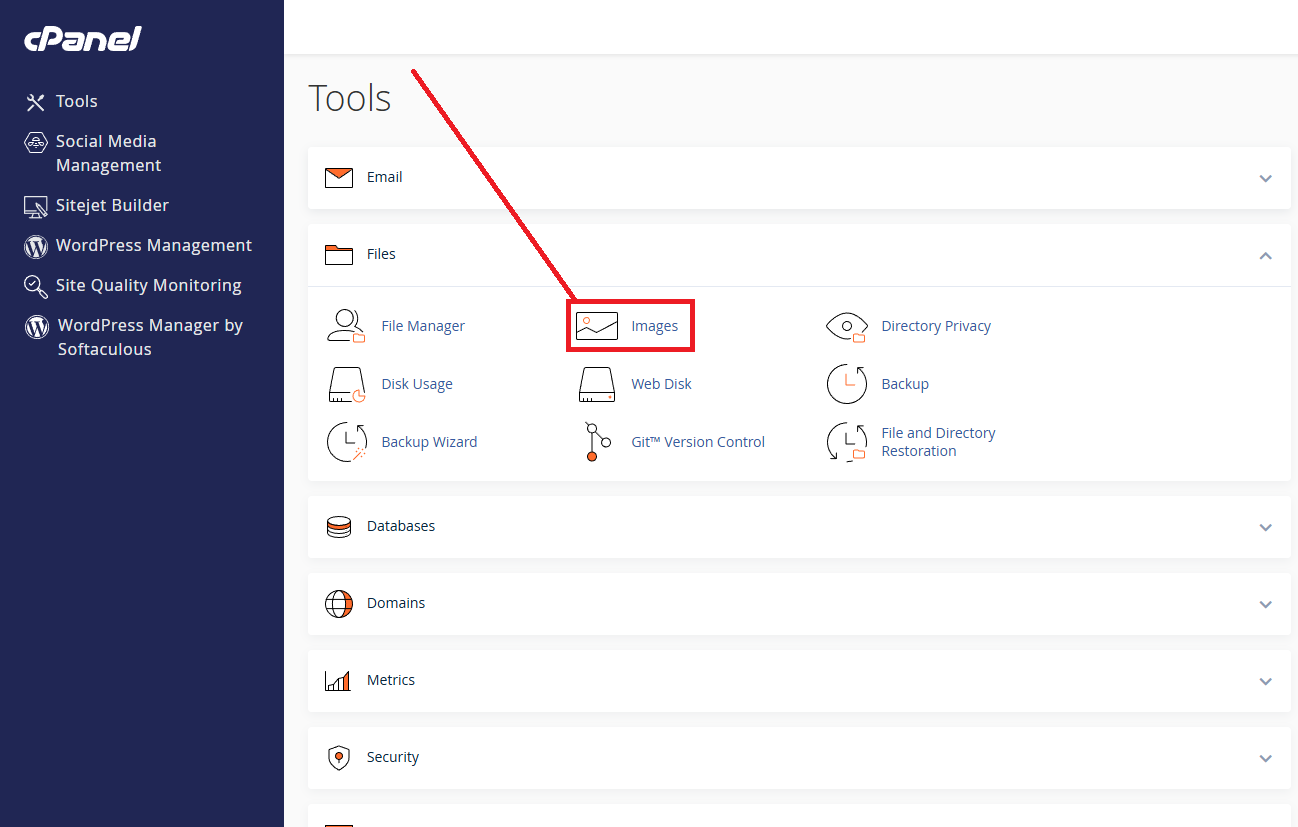The height and width of the screenshot is (827, 1298).
Task: Collapse the Files section chevron
Action: click(1265, 256)
